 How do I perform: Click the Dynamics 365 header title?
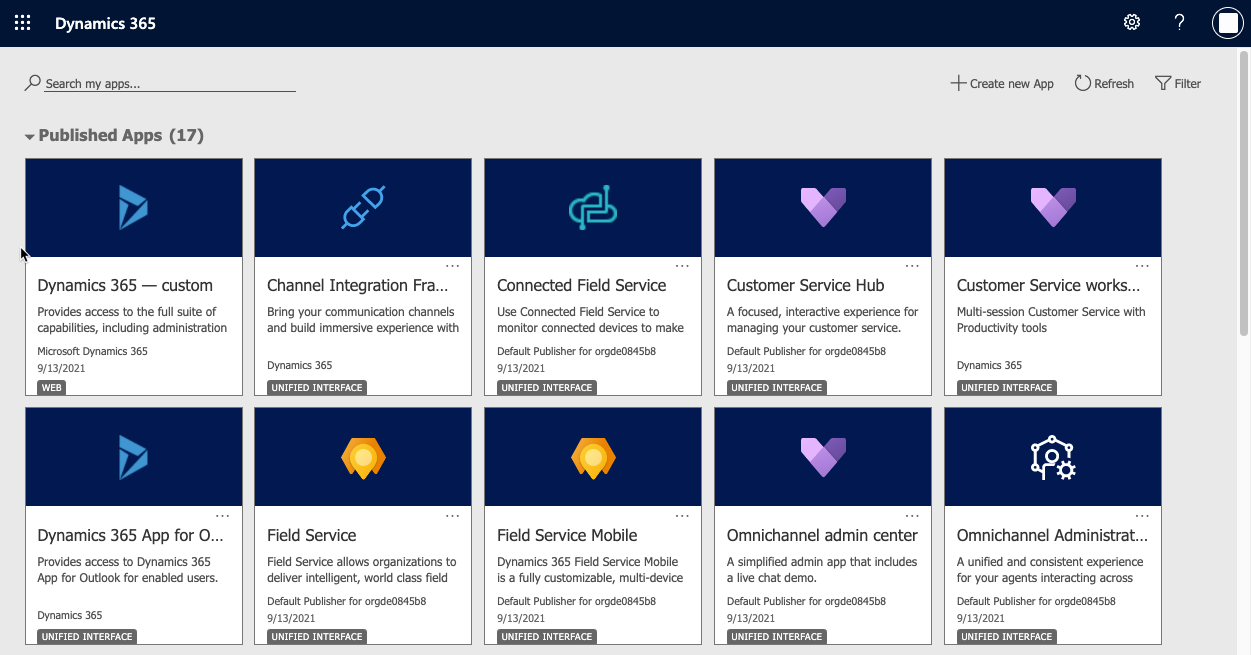click(105, 23)
